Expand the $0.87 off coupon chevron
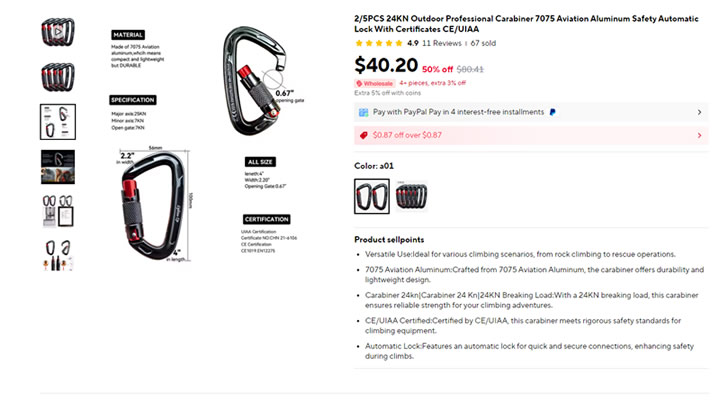The height and width of the screenshot is (405, 720). (x=699, y=135)
